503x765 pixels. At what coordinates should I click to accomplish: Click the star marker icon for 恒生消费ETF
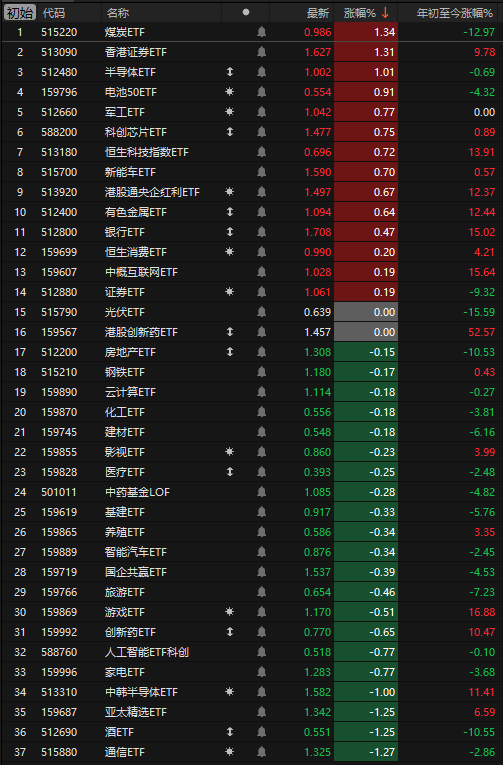(230, 252)
